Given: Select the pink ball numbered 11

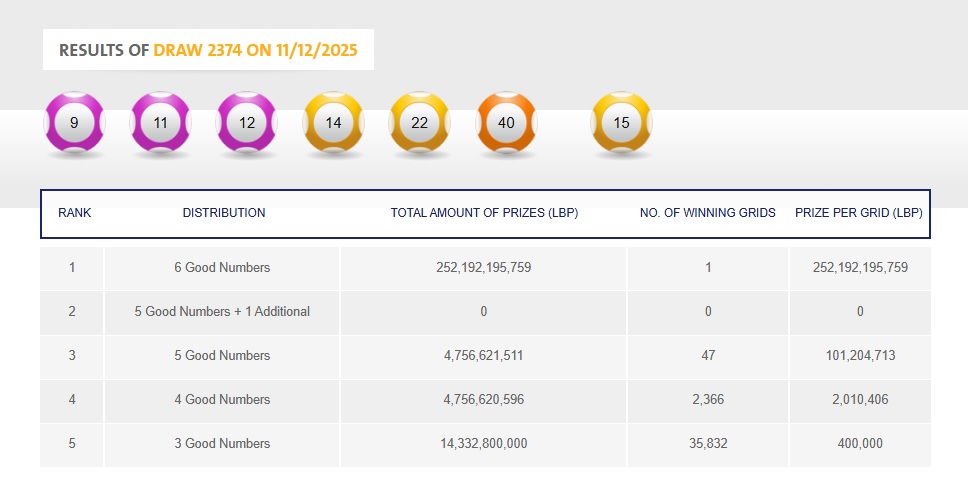Looking at the screenshot, I should [x=161, y=123].
